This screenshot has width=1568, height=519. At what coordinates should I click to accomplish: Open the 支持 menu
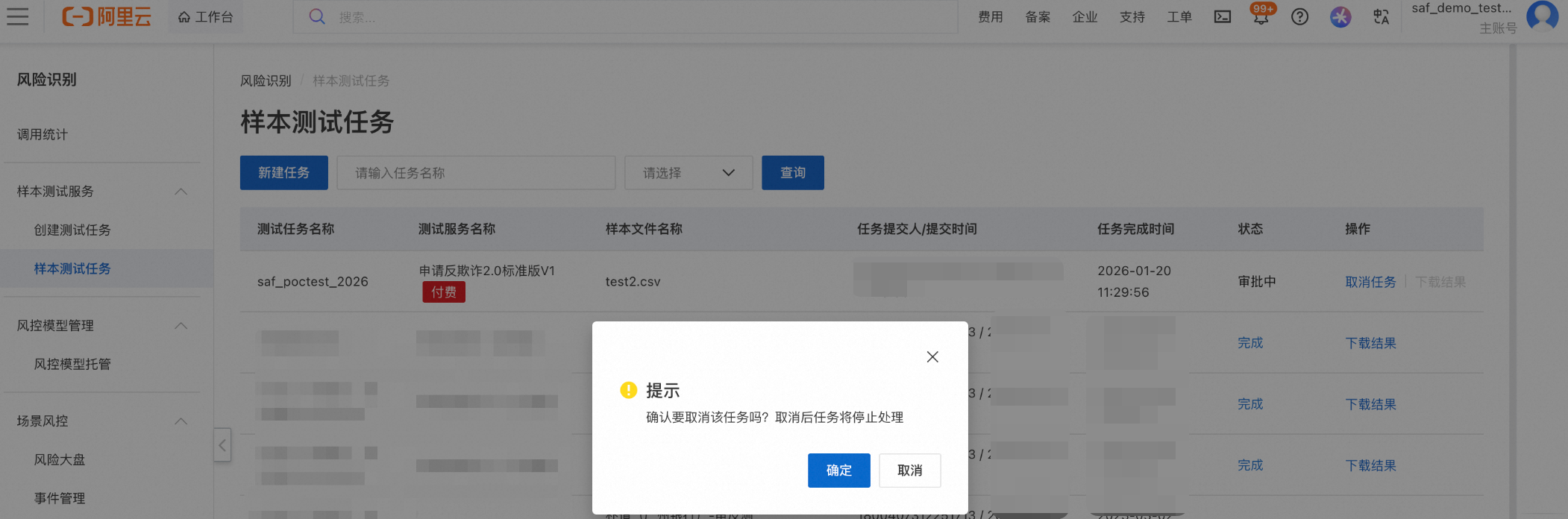[x=1132, y=16]
